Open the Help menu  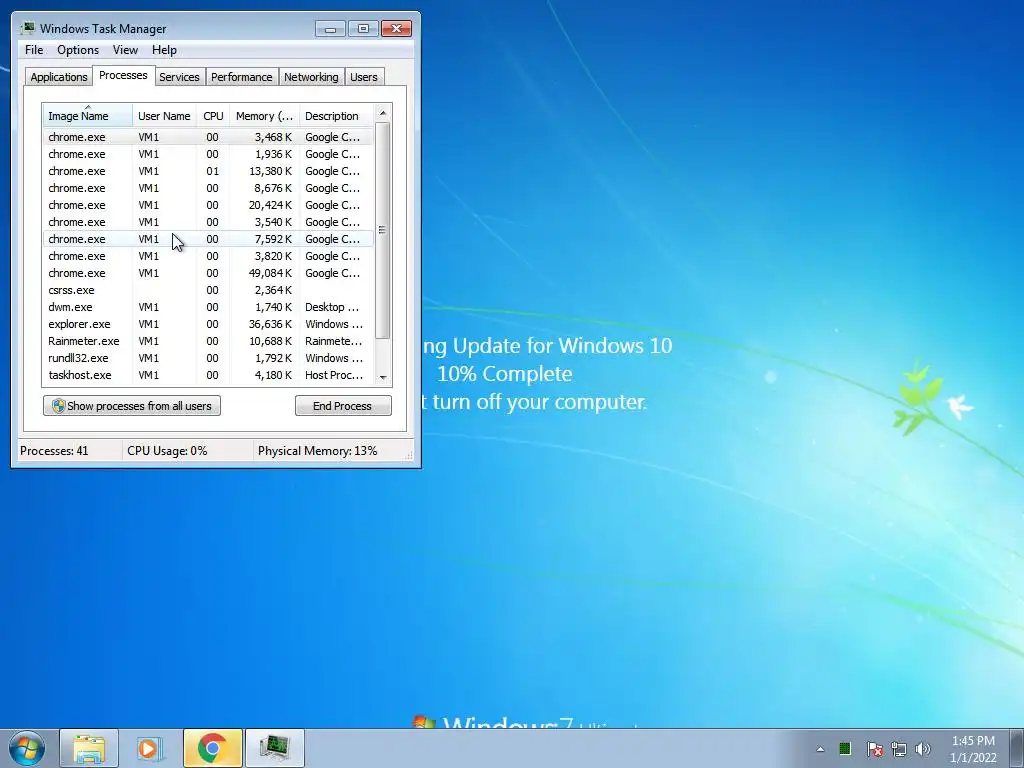tap(164, 50)
